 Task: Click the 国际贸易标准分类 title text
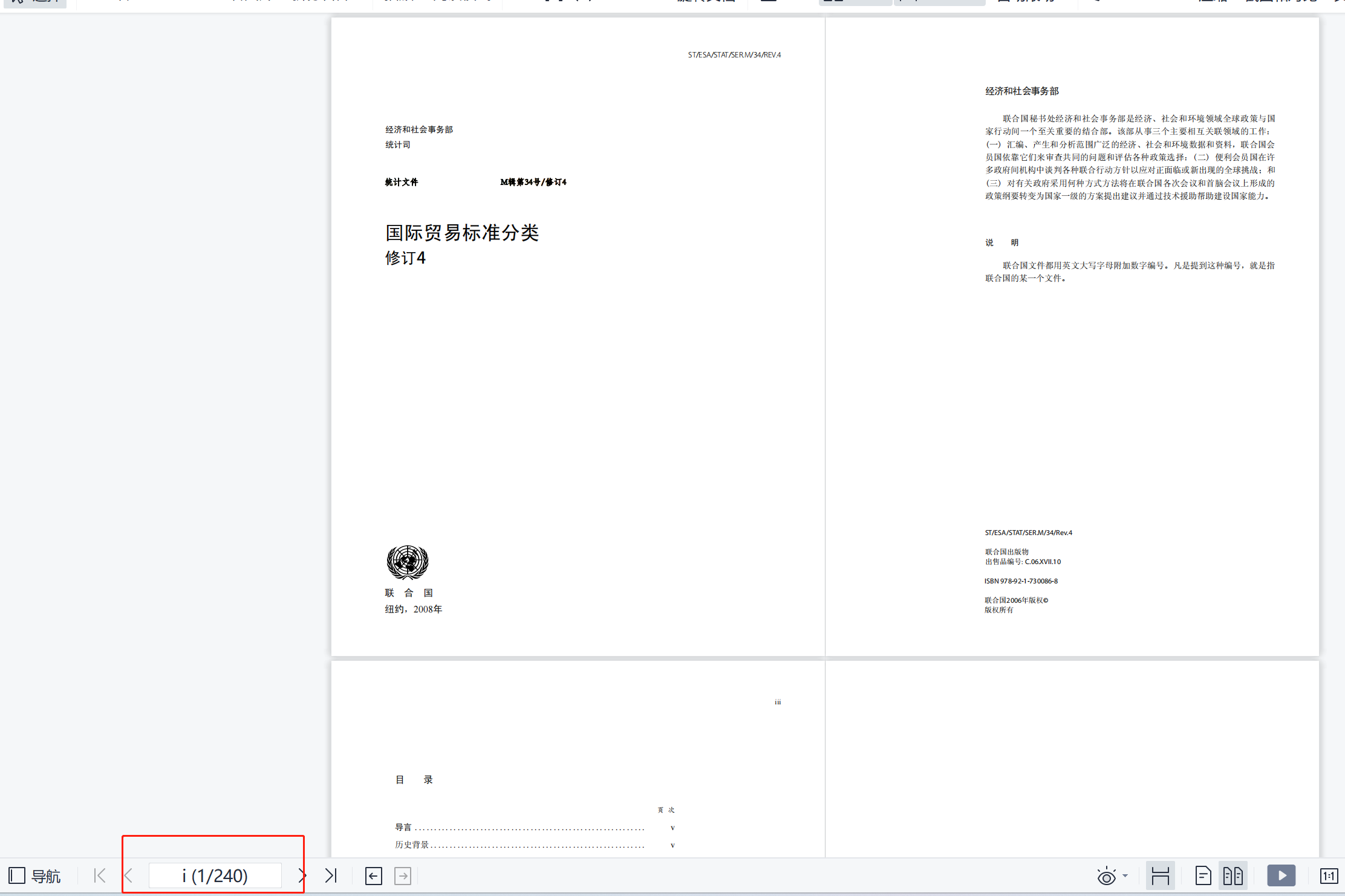coord(462,233)
